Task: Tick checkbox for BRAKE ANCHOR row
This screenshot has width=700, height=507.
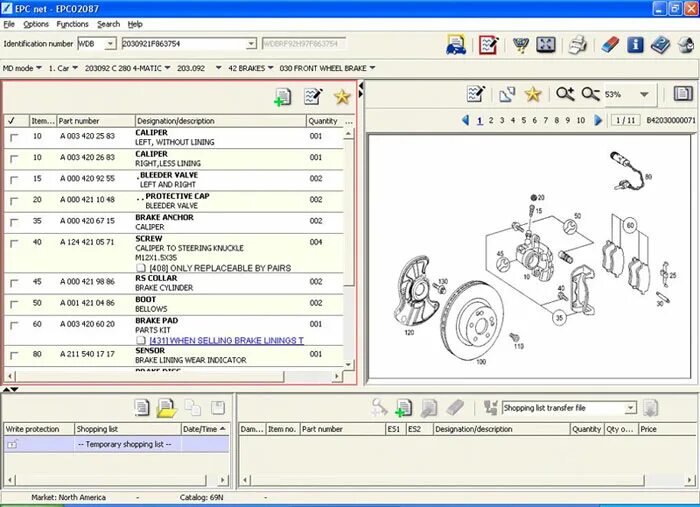Action: point(14,222)
